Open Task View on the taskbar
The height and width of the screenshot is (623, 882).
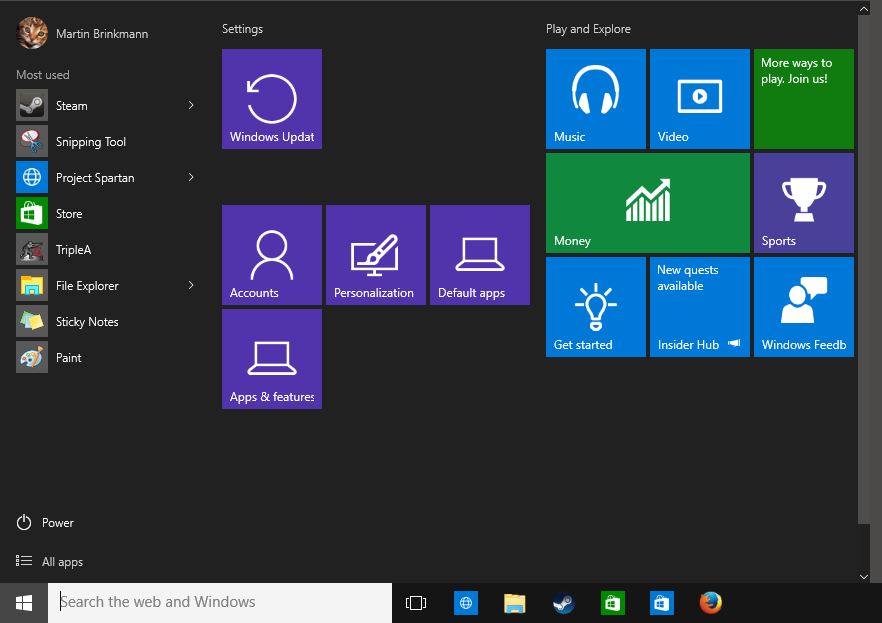pos(416,603)
